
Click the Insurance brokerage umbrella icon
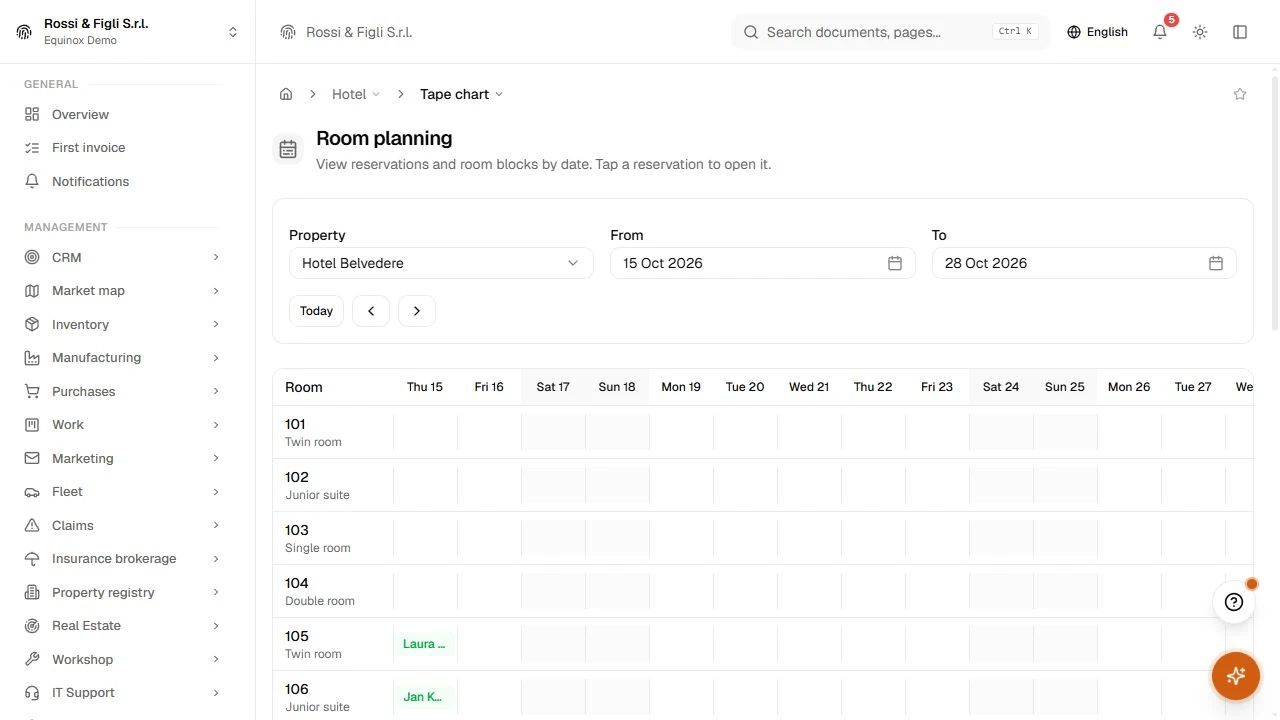pos(32,559)
